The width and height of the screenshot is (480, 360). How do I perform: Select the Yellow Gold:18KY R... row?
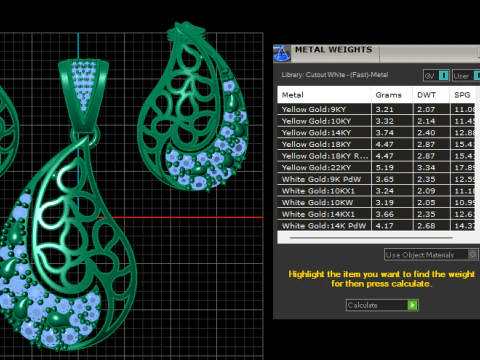(376, 156)
